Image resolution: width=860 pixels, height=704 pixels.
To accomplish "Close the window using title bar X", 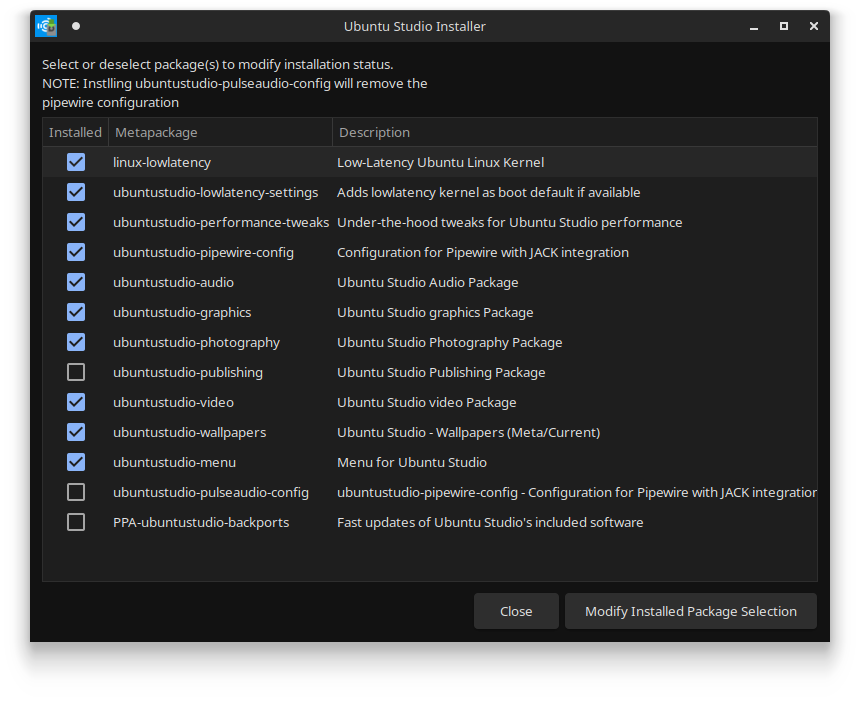I will coord(814,26).
